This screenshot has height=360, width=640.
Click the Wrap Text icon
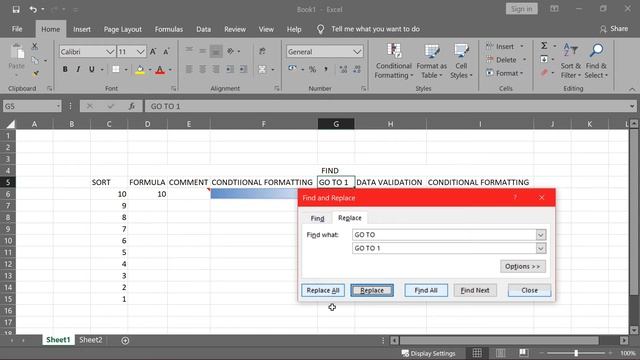coord(262,51)
